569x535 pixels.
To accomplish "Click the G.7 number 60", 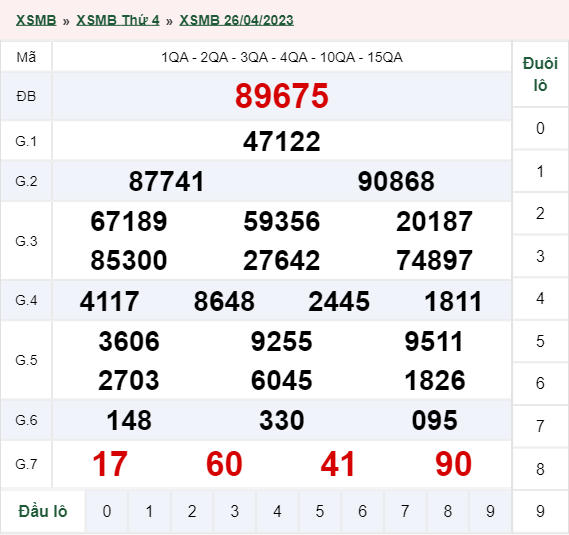I will (224, 464).
